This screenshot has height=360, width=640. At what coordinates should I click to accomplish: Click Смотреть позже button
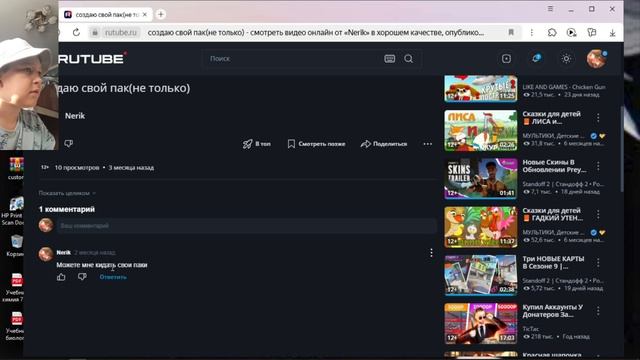pyautogui.click(x=316, y=144)
